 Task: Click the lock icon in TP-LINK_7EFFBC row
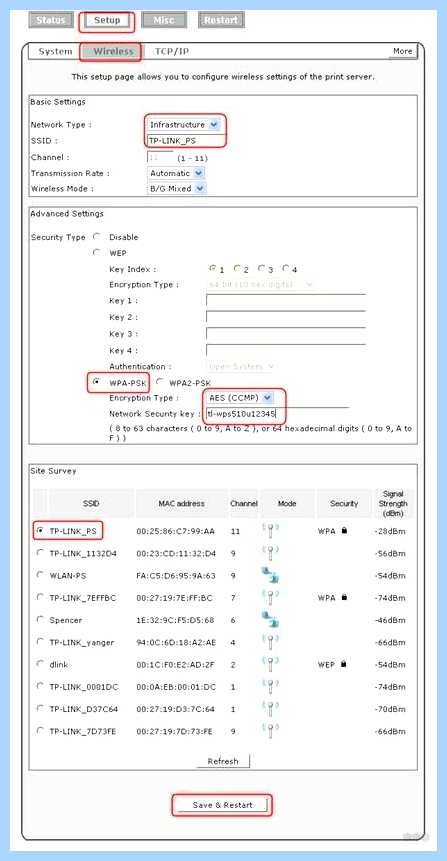pyautogui.click(x=344, y=597)
